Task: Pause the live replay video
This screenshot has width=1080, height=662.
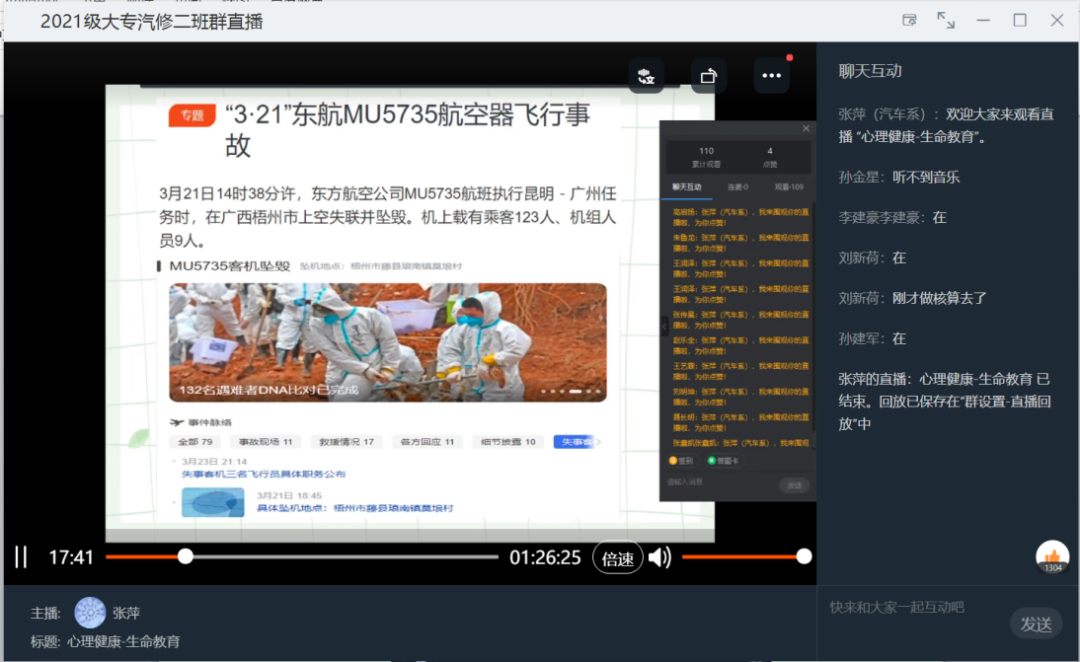Action: 21,557
